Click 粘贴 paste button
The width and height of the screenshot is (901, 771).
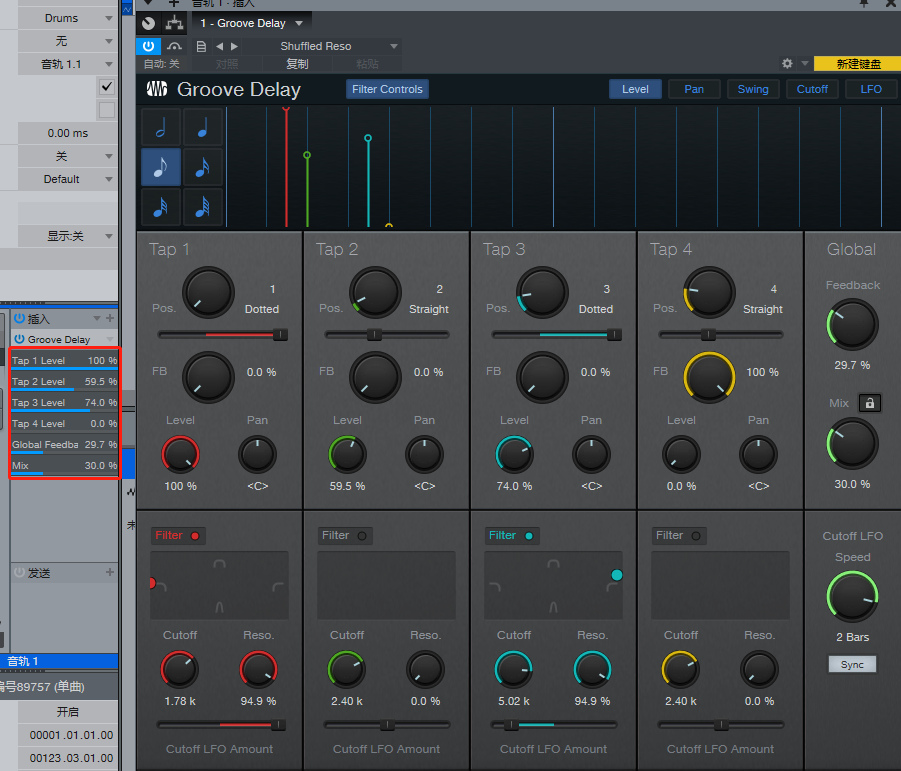367,64
